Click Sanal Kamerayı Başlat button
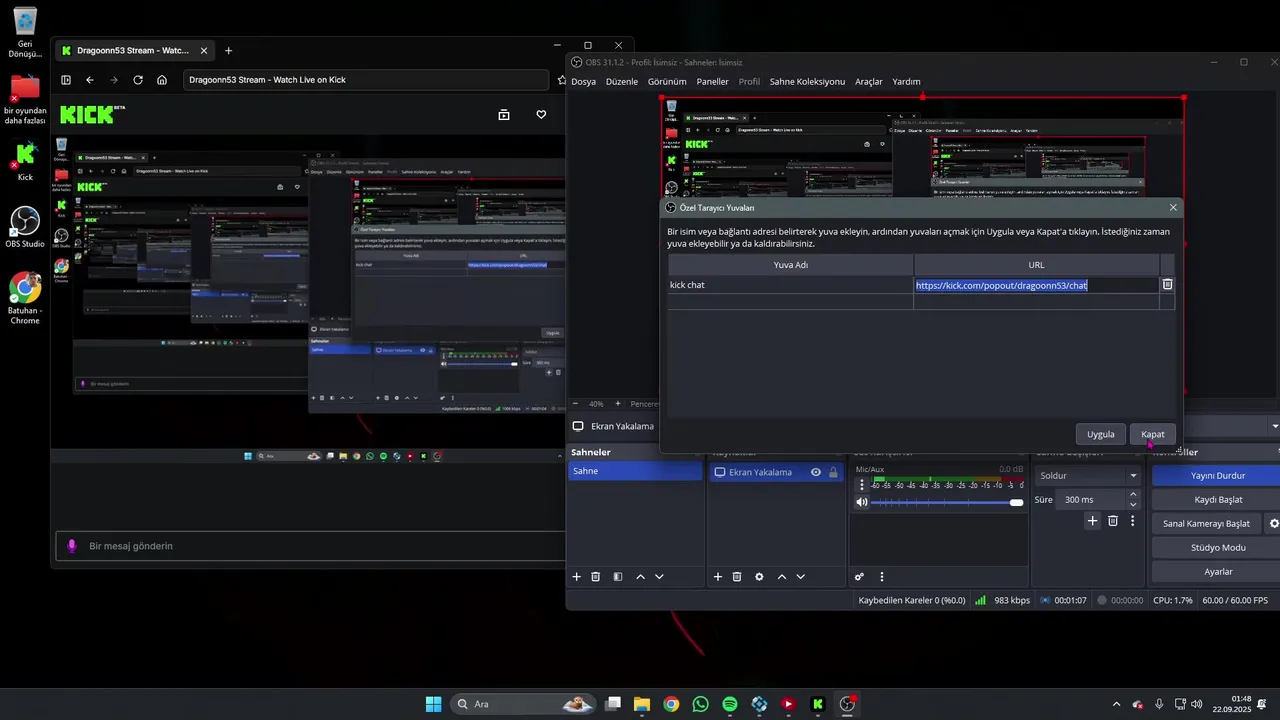The width and height of the screenshot is (1280, 720). tap(1206, 523)
